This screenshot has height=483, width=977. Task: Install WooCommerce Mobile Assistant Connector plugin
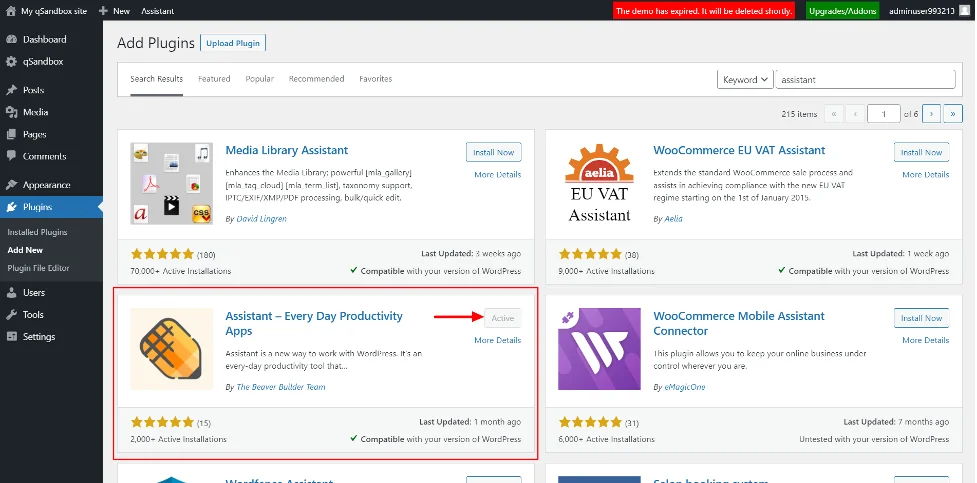[x=922, y=318]
